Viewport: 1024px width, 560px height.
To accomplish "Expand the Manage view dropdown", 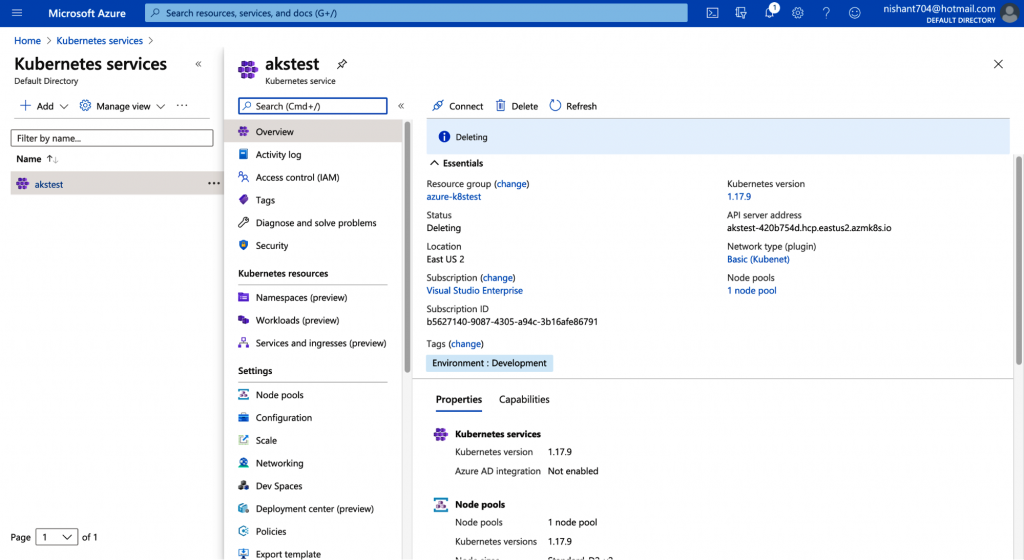I will (x=122, y=106).
